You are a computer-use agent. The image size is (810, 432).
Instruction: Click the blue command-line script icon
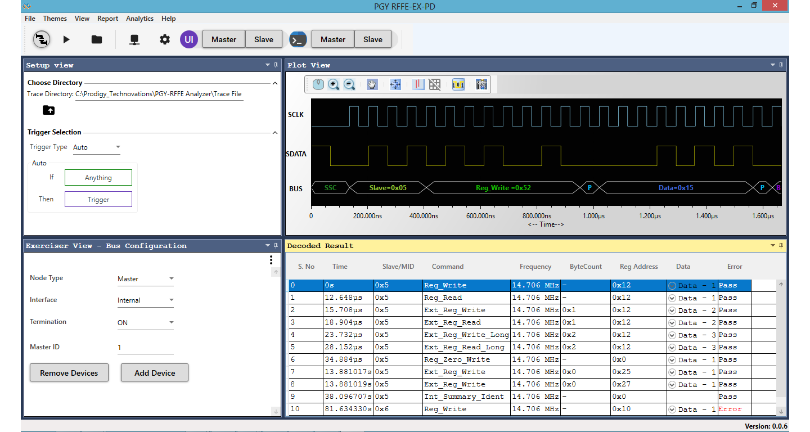298,39
